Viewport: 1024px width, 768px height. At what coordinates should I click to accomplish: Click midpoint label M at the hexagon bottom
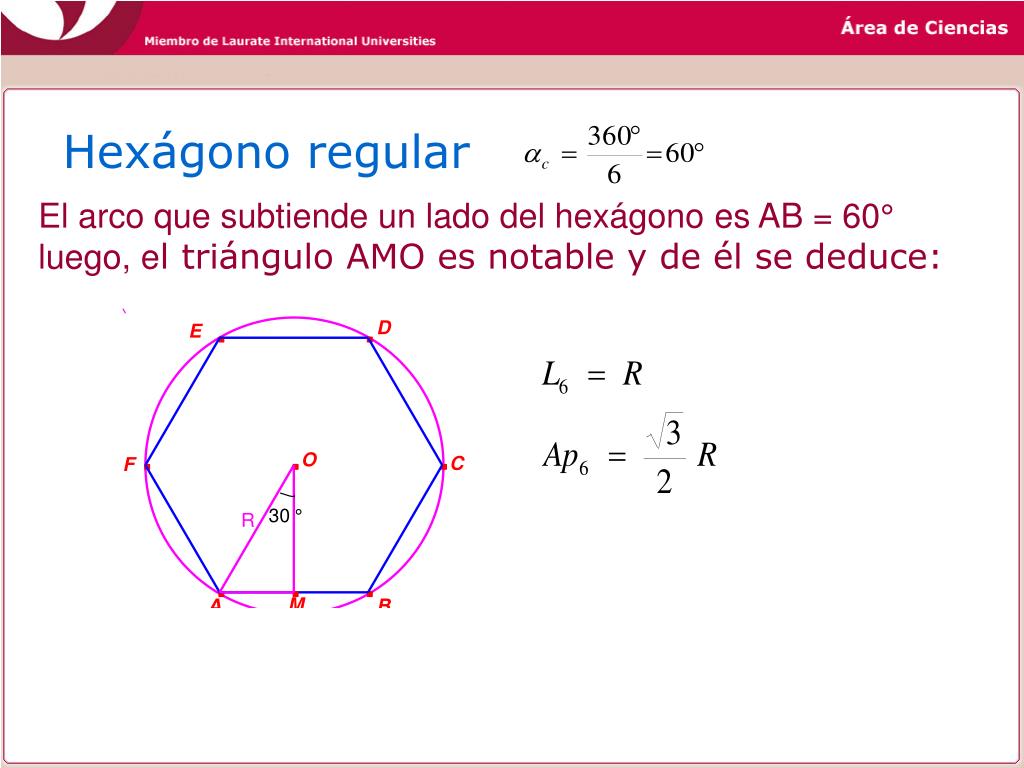(297, 602)
